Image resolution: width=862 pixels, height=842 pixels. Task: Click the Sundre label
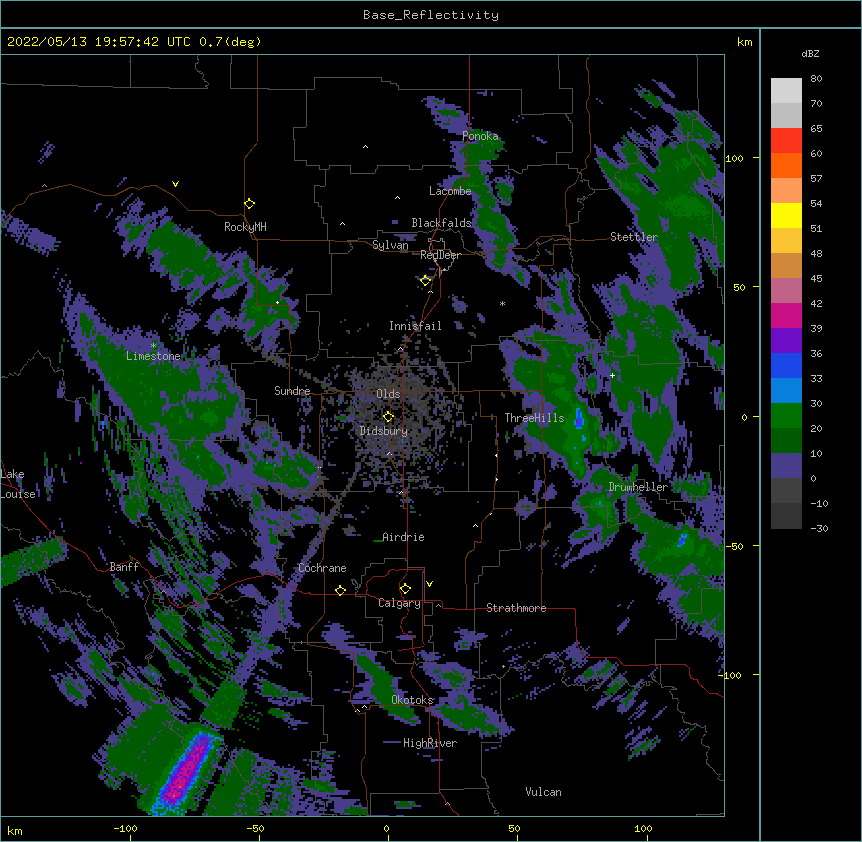pos(292,391)
